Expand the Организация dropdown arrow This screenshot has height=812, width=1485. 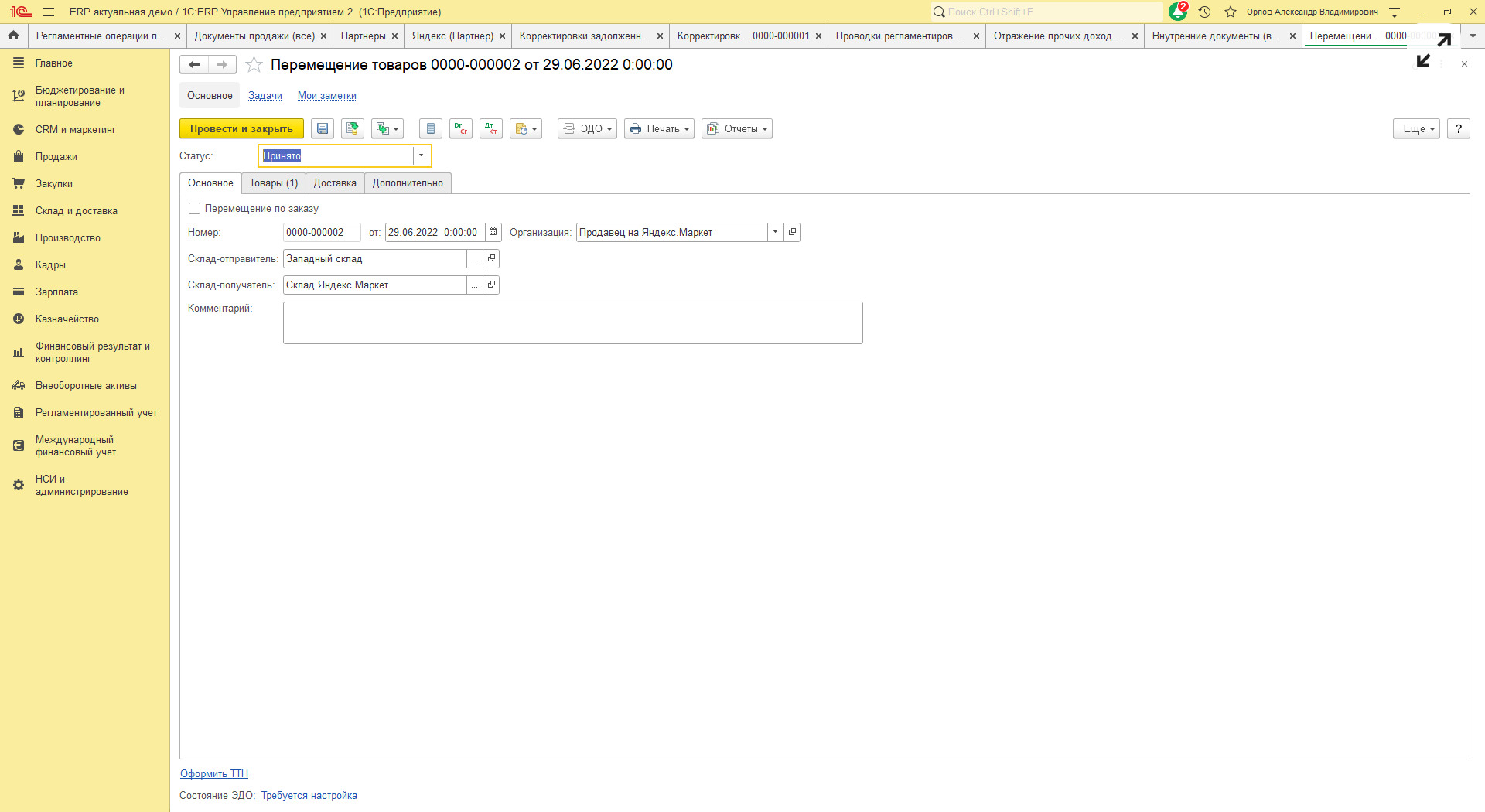[x=775, y=232]
